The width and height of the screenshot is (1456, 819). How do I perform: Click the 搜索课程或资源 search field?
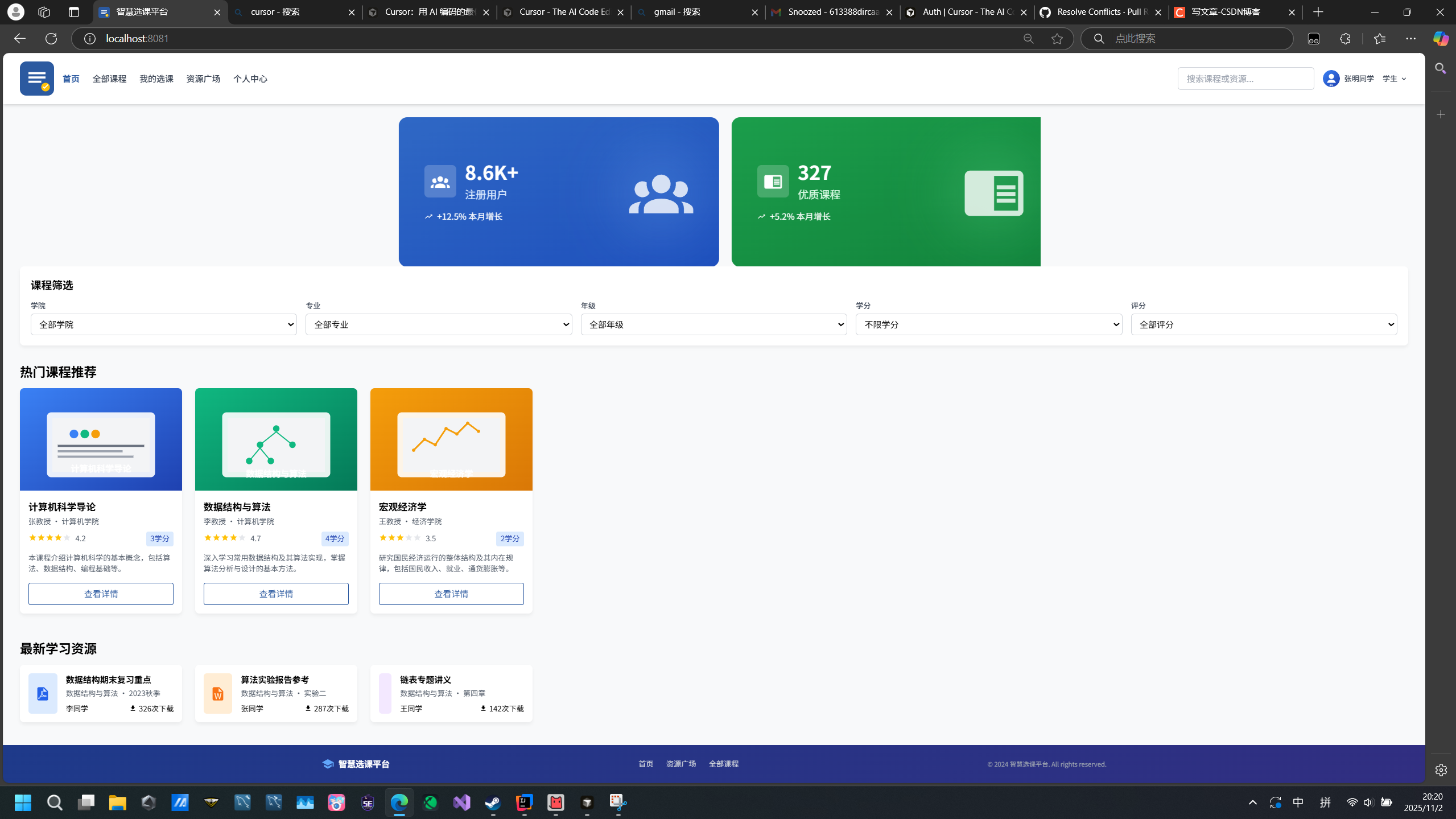pos(1245,79)
